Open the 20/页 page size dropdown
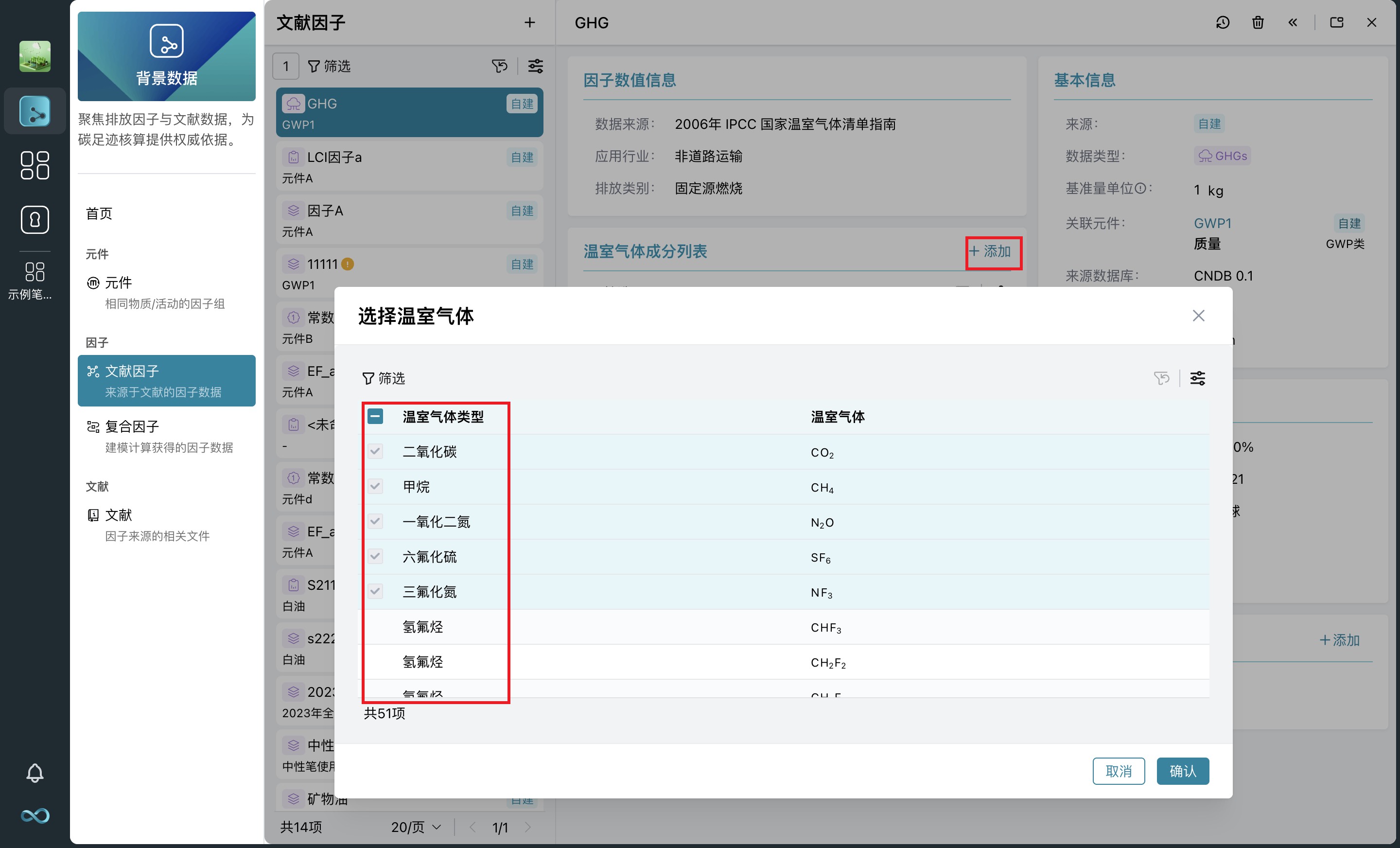Viewport: 1400px width, 848px height. click(x=416, y=828)
